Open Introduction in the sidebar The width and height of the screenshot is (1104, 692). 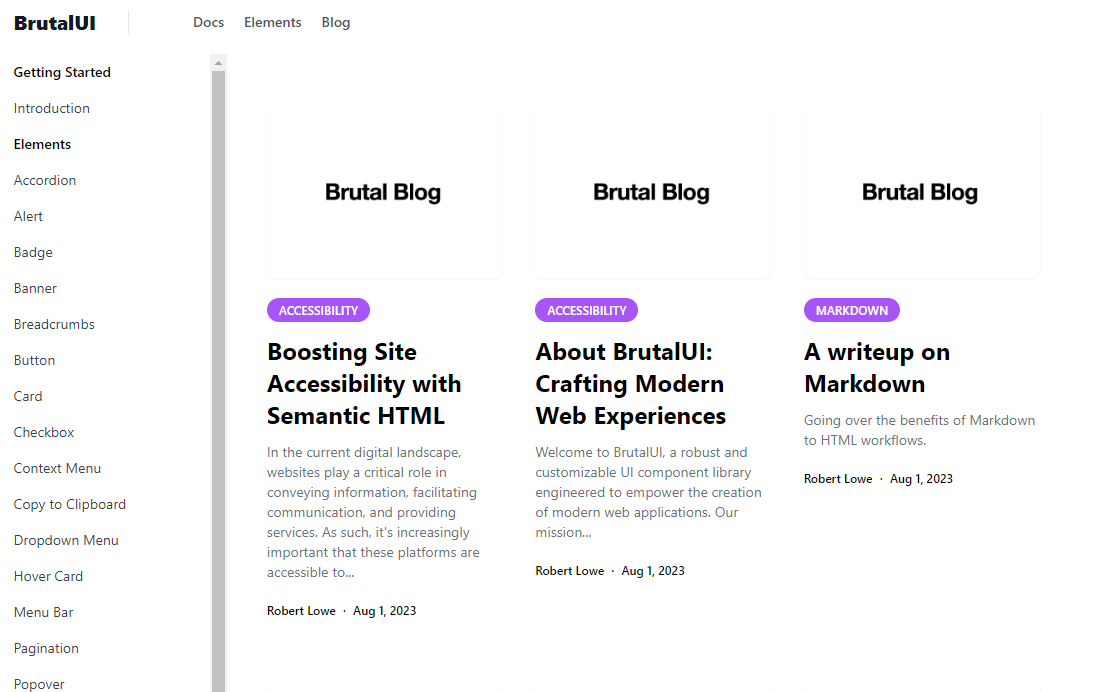click(x=51, y=108)
